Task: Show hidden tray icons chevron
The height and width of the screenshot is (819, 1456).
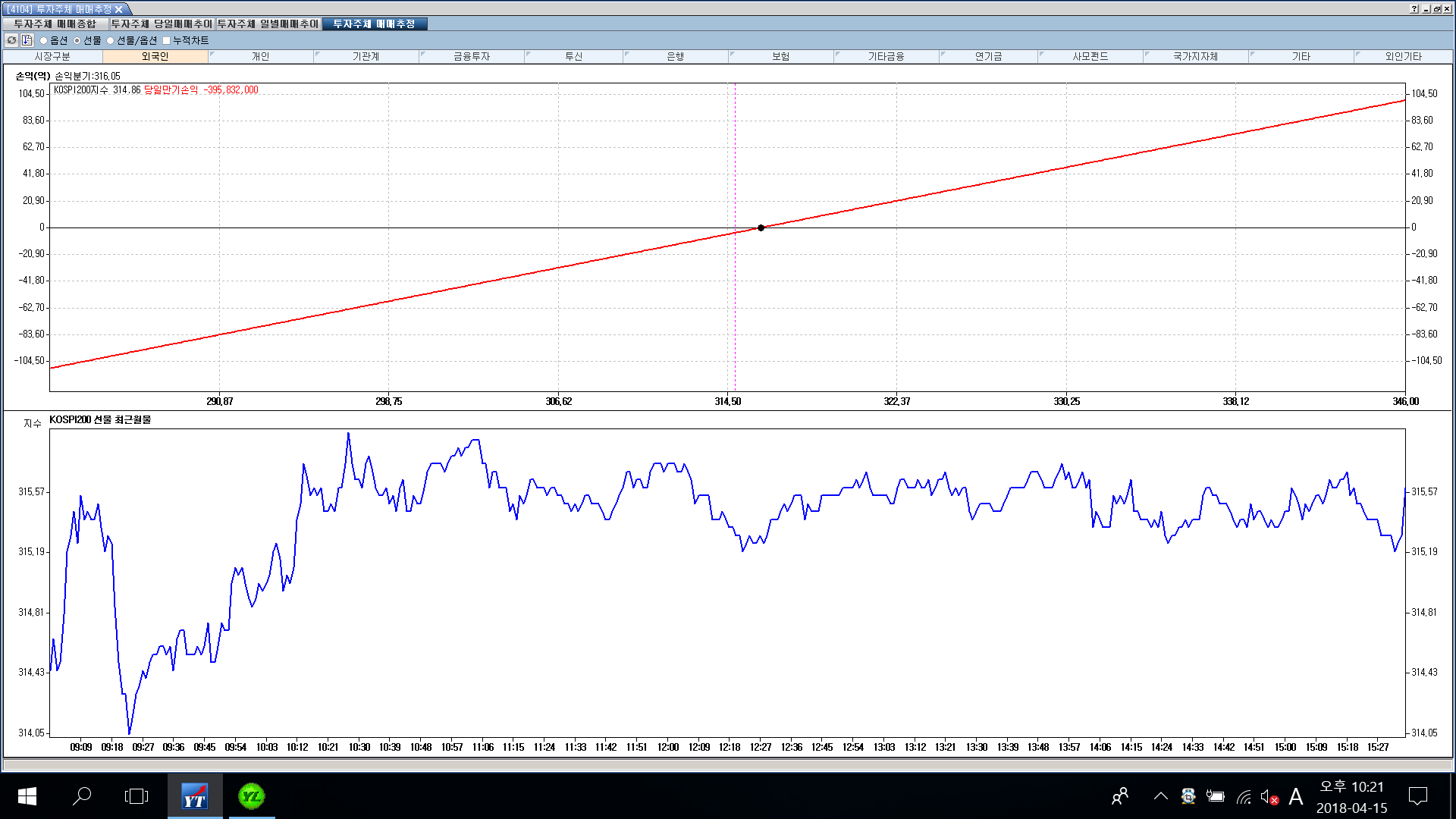Action: (x=1160, y=796)
